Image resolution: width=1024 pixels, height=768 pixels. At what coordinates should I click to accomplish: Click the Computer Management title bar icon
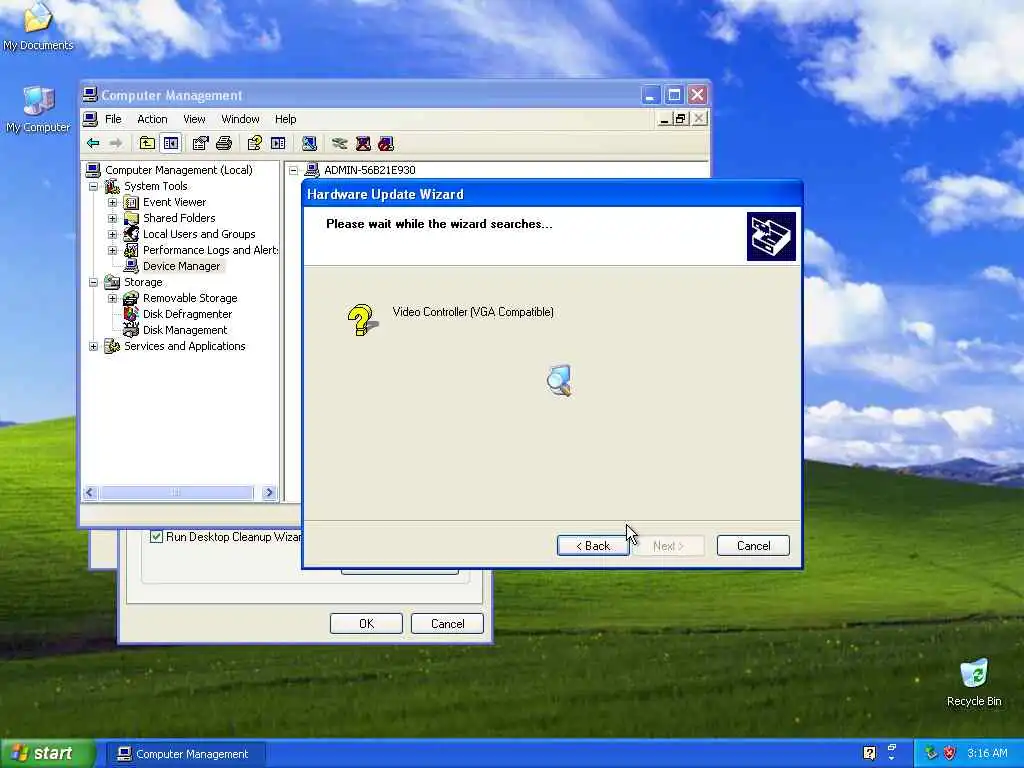[90, 95]
